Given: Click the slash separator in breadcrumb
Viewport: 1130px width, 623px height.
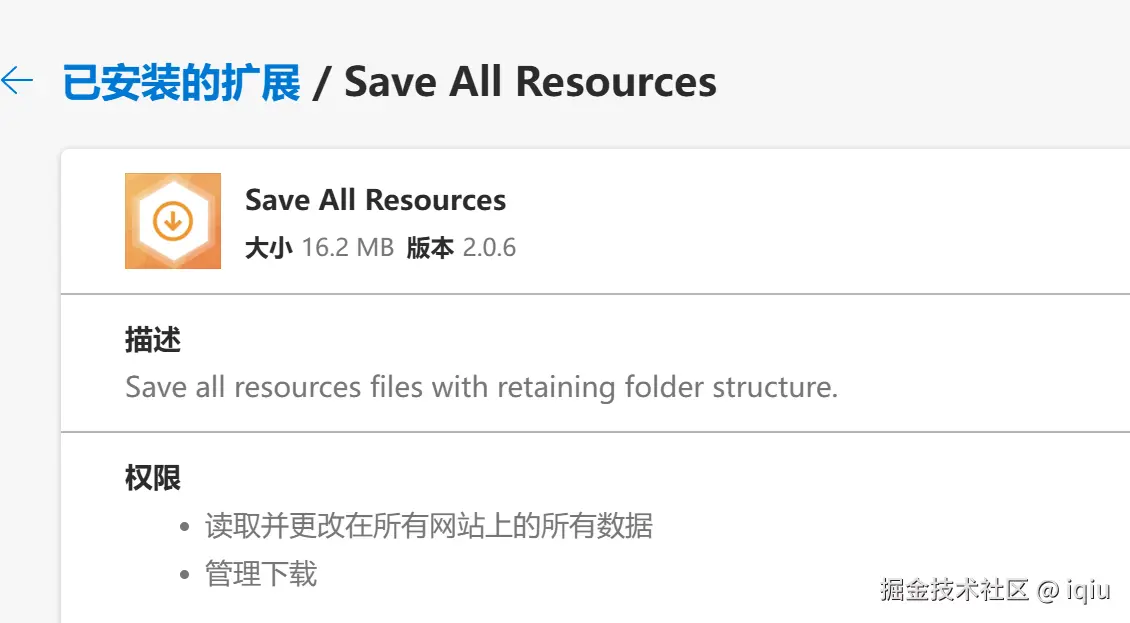Looking at the screenshot, I should tap(321, 83).
